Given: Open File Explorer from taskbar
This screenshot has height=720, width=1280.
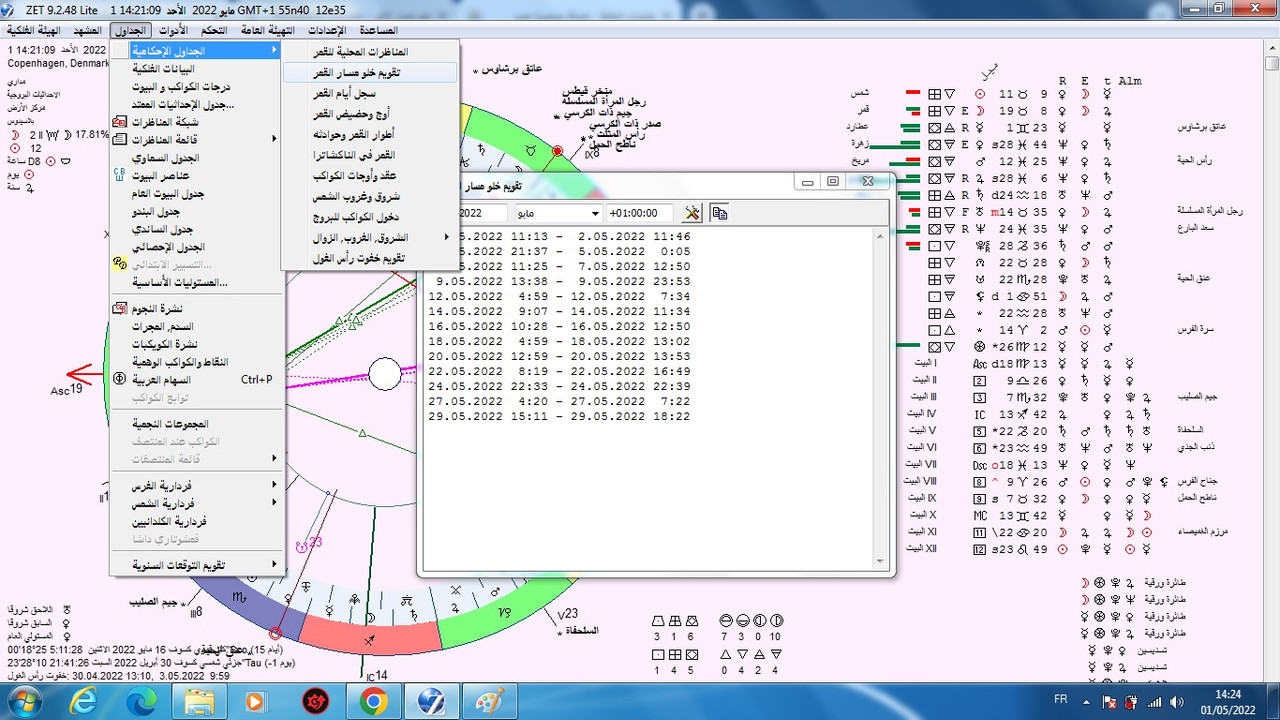Looking at the screenshot, I should 199,701.
